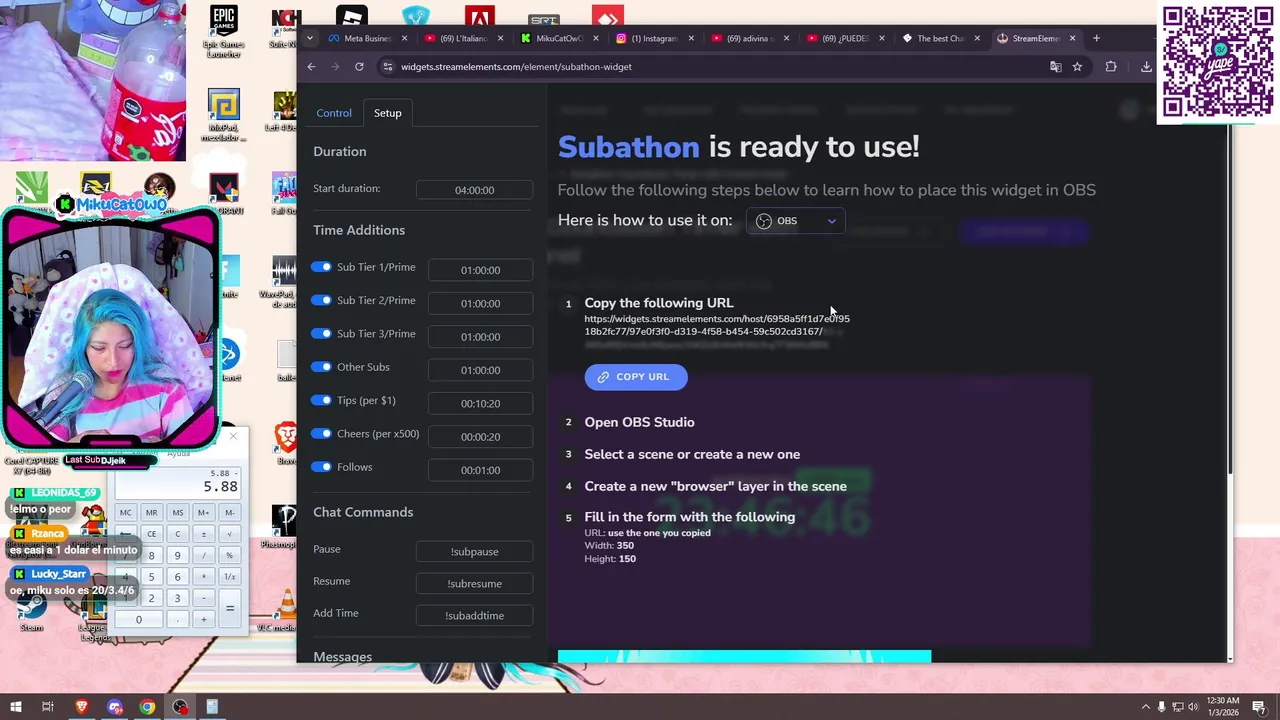Image resolution: width=1280 pixels, height=720 pixels.
Task: Open the tab search dropdown arrow
Action: (310, 38)
